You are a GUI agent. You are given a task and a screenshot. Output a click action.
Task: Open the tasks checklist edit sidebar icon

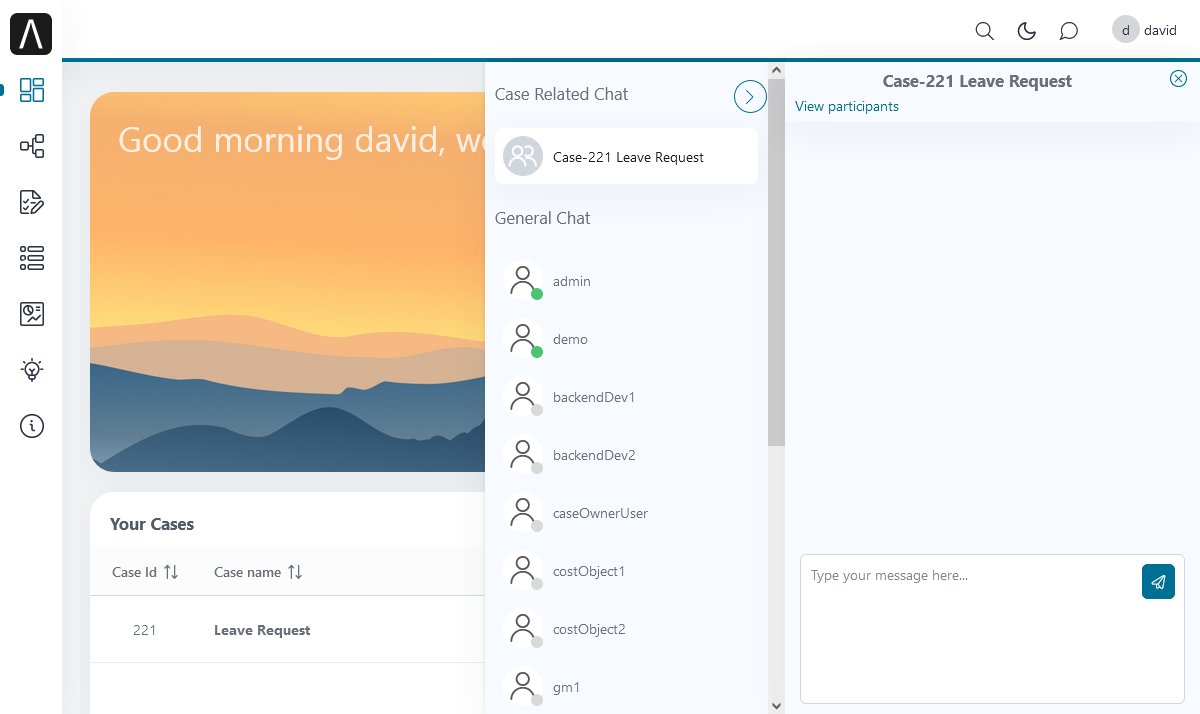point(32,202)
